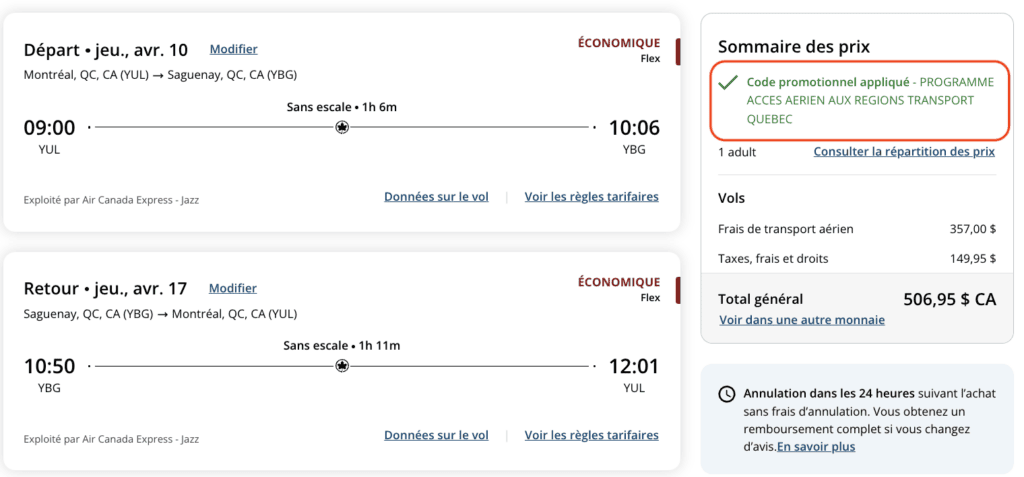Click the return arrival time 12:01

tap(633, 367)
